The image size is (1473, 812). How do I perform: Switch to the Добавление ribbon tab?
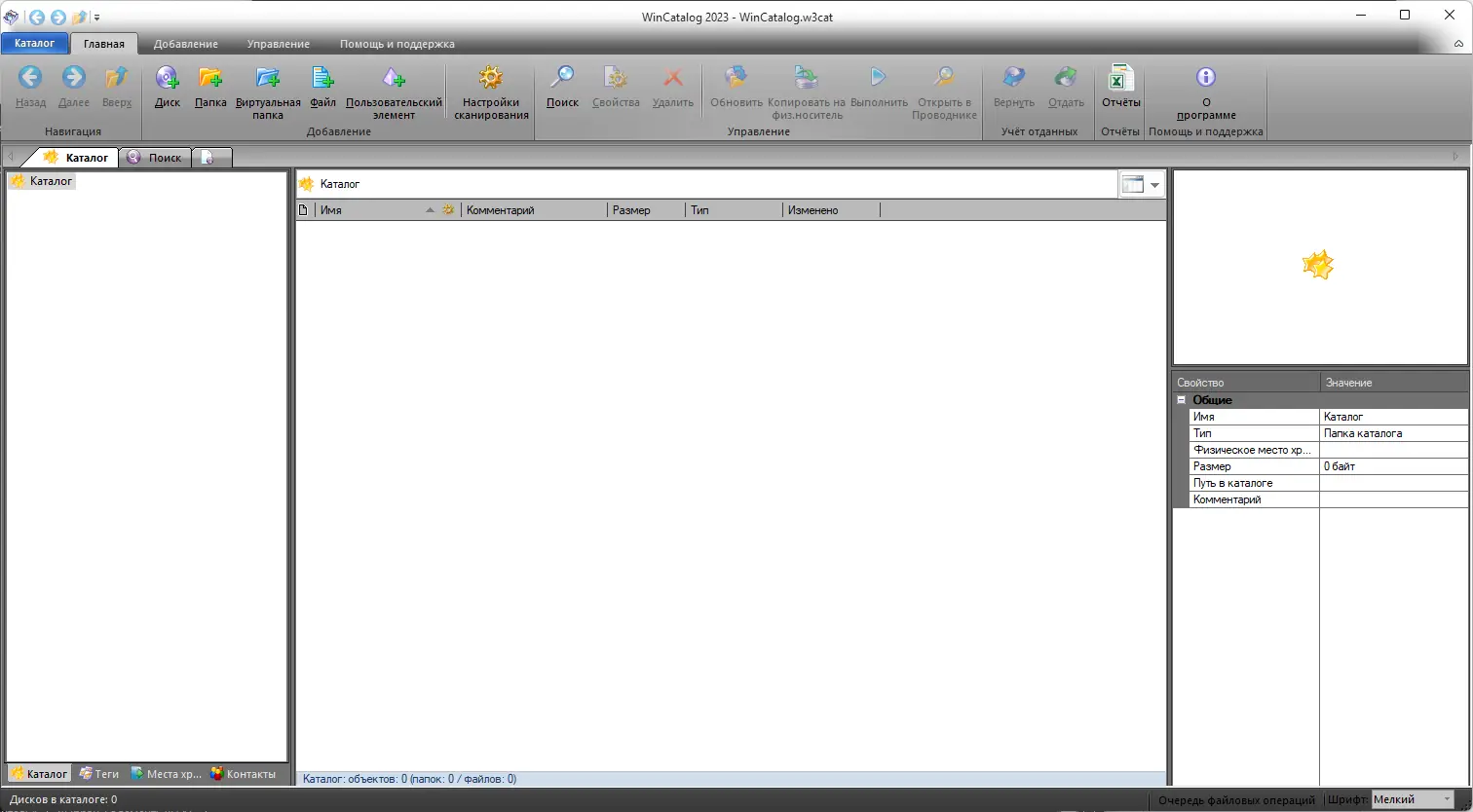click(186, 44)
